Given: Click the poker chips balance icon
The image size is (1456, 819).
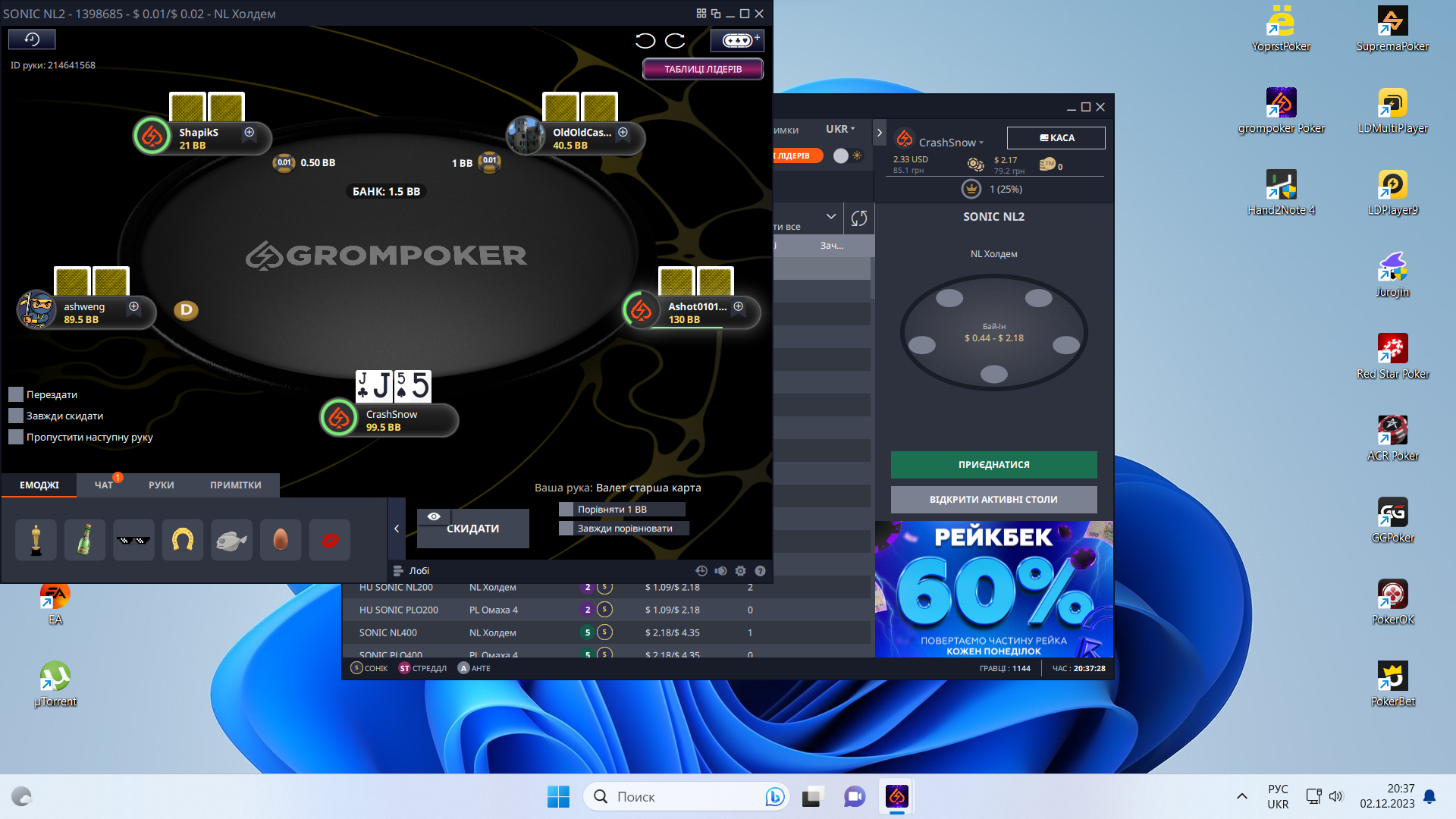Looking at the screenshot, I should tap(975, 164).
